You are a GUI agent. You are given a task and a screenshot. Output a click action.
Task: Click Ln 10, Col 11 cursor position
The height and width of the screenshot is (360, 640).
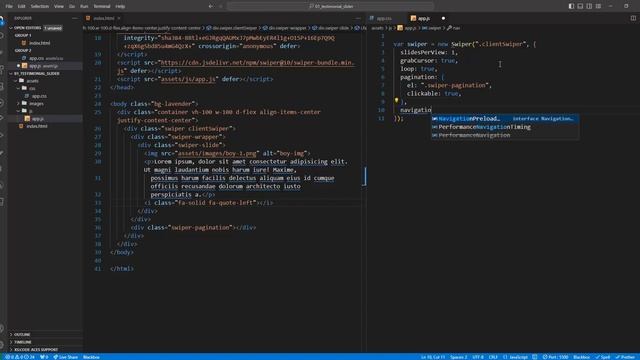tap(433, 357)
